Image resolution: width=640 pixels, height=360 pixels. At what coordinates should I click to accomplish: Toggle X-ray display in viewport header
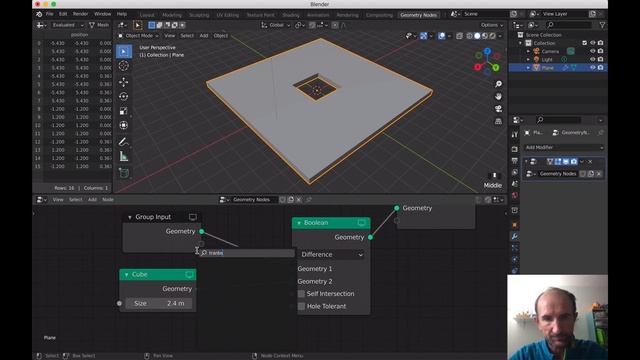click(x=459, y=36)
